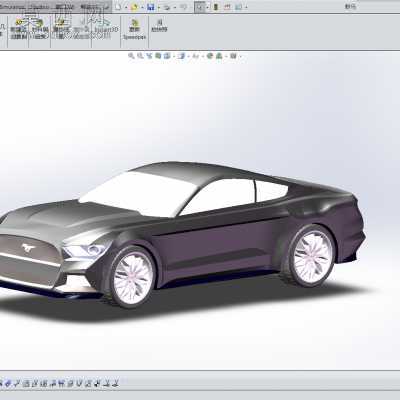Click Zoom to Area magnifier icon
400x400 pixels.
(x=140, y=56)
